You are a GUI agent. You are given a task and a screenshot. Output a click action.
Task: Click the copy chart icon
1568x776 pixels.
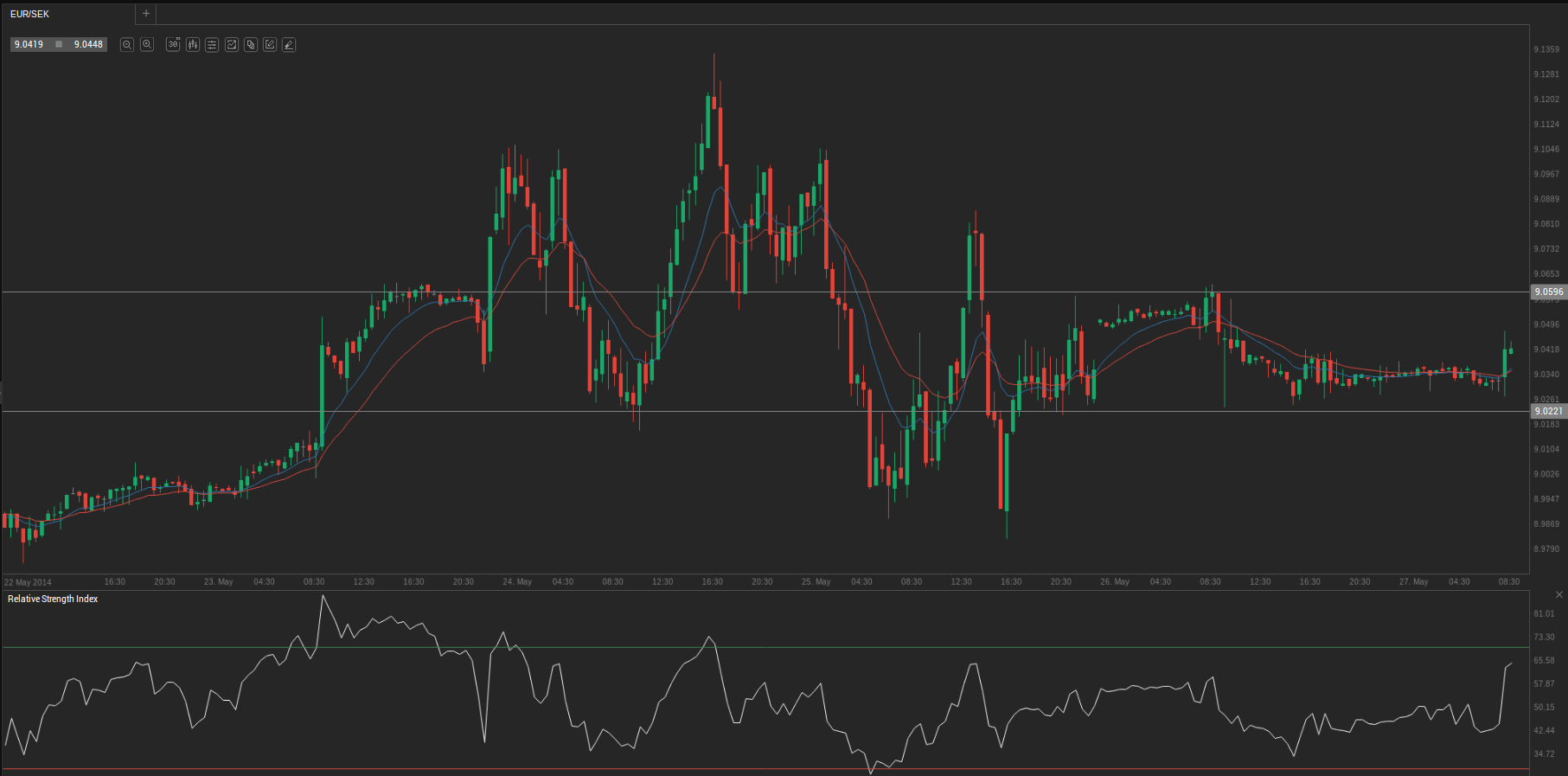pos(251,44)
